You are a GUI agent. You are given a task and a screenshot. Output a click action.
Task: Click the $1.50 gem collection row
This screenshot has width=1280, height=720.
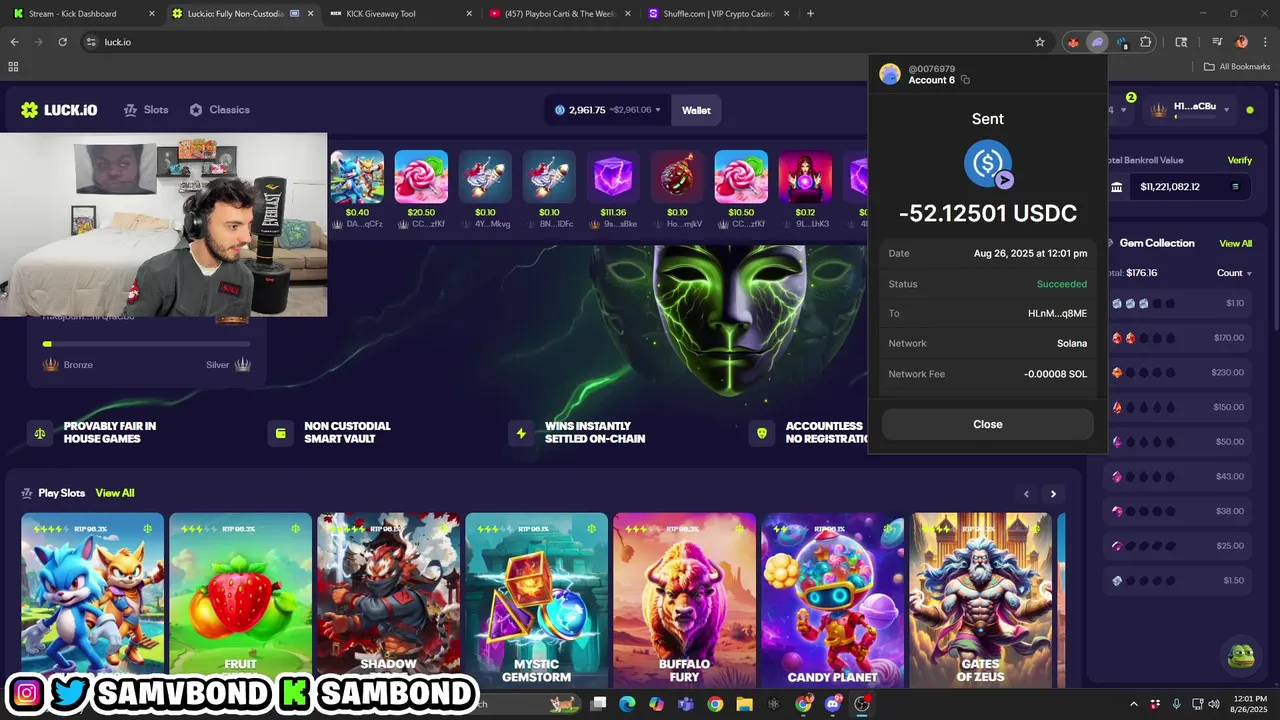[1179, 581]
